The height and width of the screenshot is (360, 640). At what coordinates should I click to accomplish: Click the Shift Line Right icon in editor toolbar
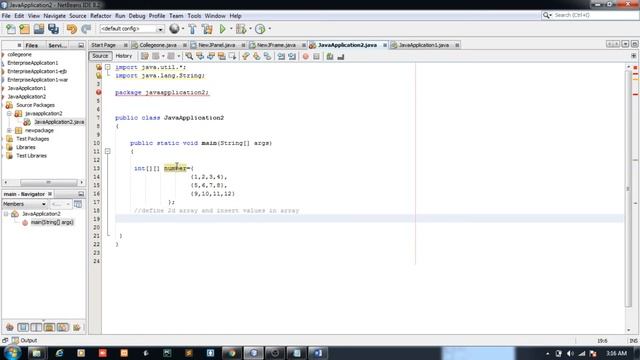[292, 56]
